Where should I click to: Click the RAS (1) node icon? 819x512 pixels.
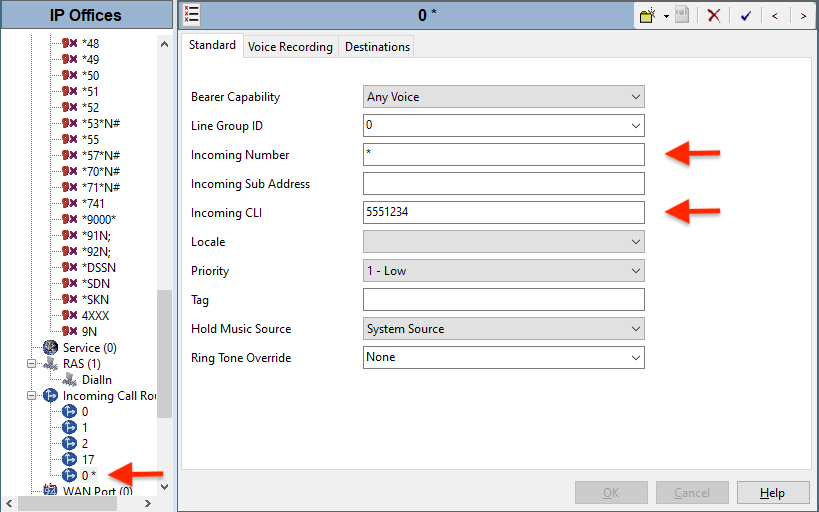(x=50, y=364)
